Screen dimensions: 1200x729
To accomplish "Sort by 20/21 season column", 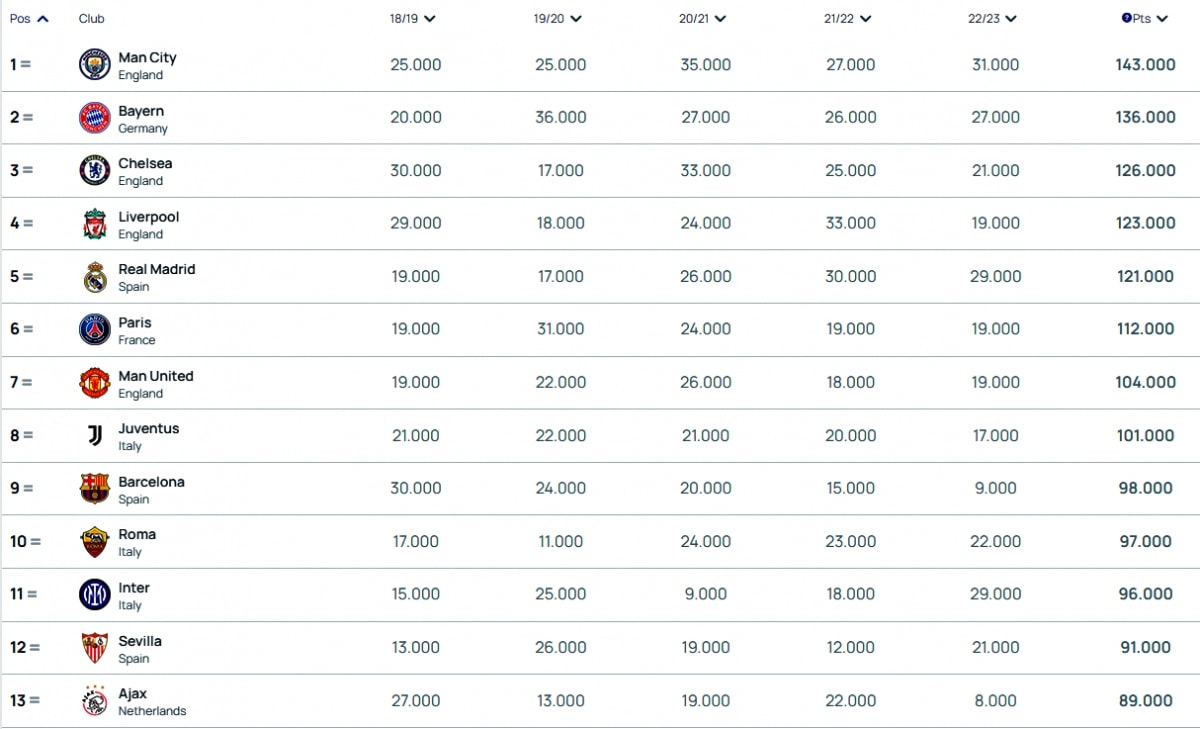I will pyautogui.click(x=703, y=18).
